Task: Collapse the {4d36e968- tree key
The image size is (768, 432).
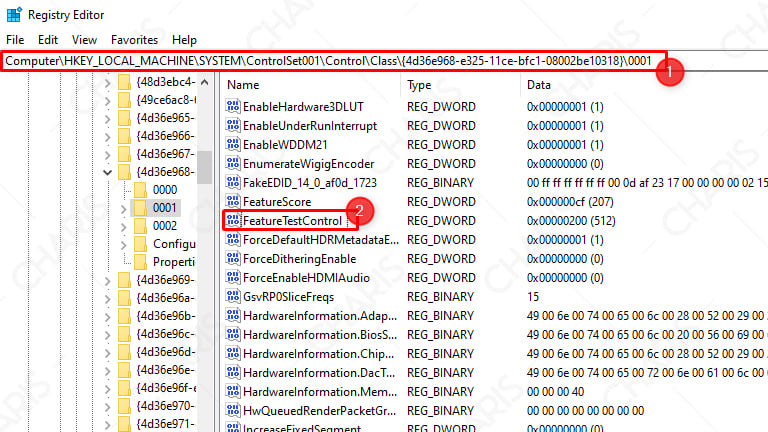Action: (x=107, y=172)
